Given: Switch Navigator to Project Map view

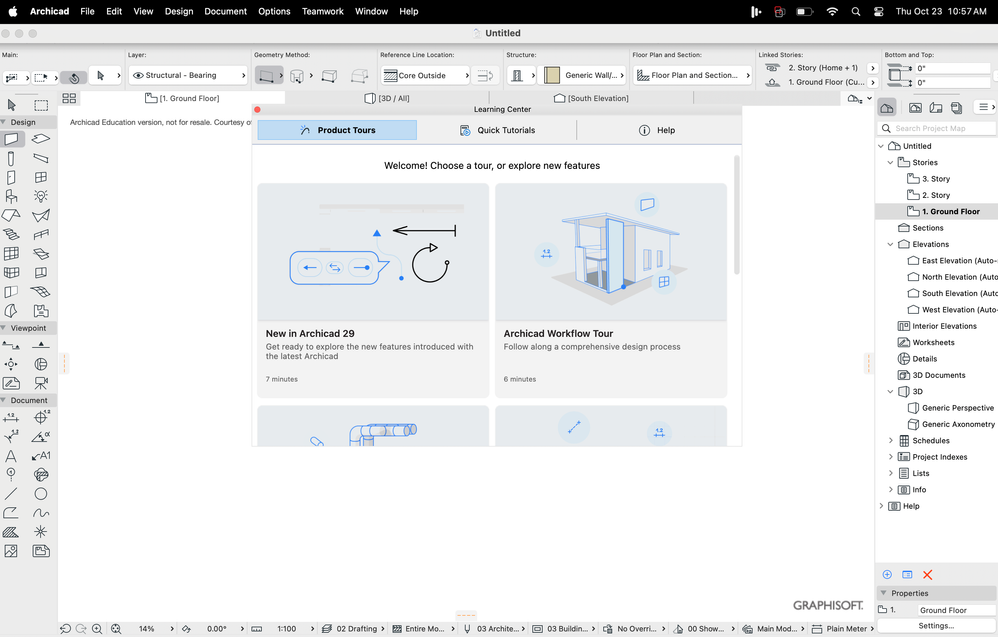Looking at the screenshot, I should (x=887, y=107).
